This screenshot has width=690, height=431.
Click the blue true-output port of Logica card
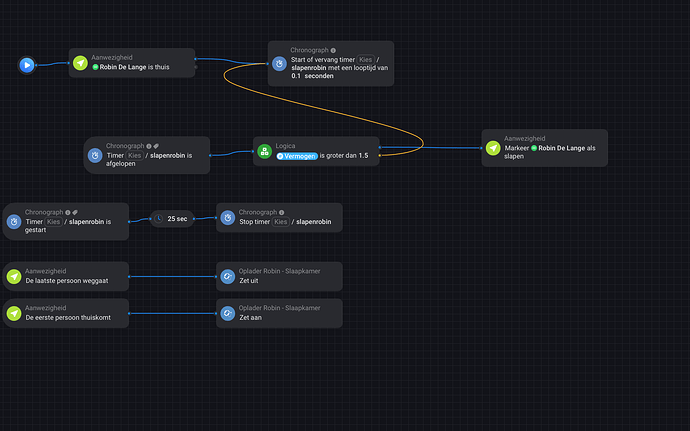point(380,147)
